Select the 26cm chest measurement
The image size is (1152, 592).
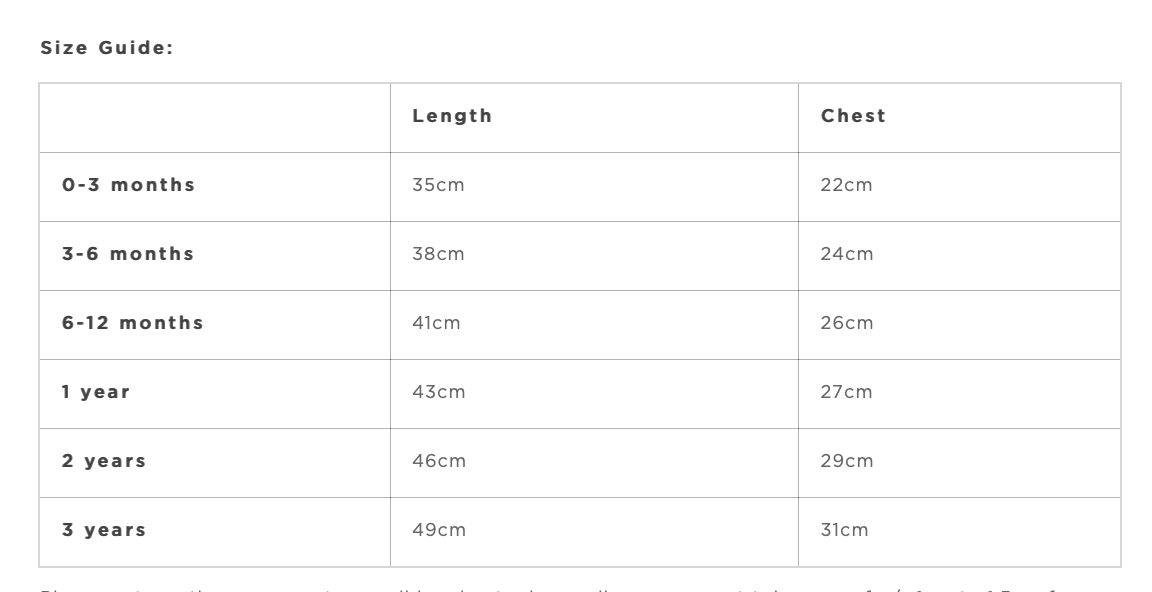(x=846, y=323)
